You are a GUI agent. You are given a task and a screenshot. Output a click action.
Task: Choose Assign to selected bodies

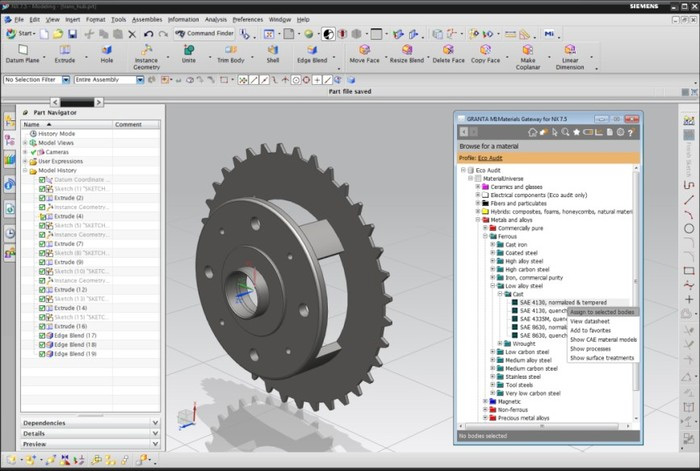pyautogui.click(x=602, y=312)
